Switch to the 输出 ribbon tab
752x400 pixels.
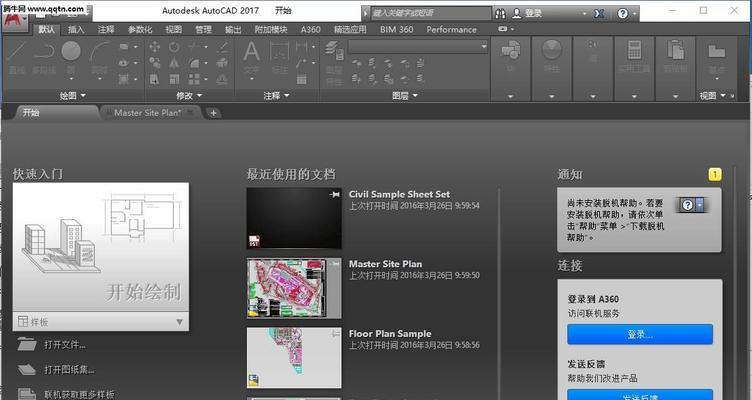pyautogui.click(x=233, y=29)
